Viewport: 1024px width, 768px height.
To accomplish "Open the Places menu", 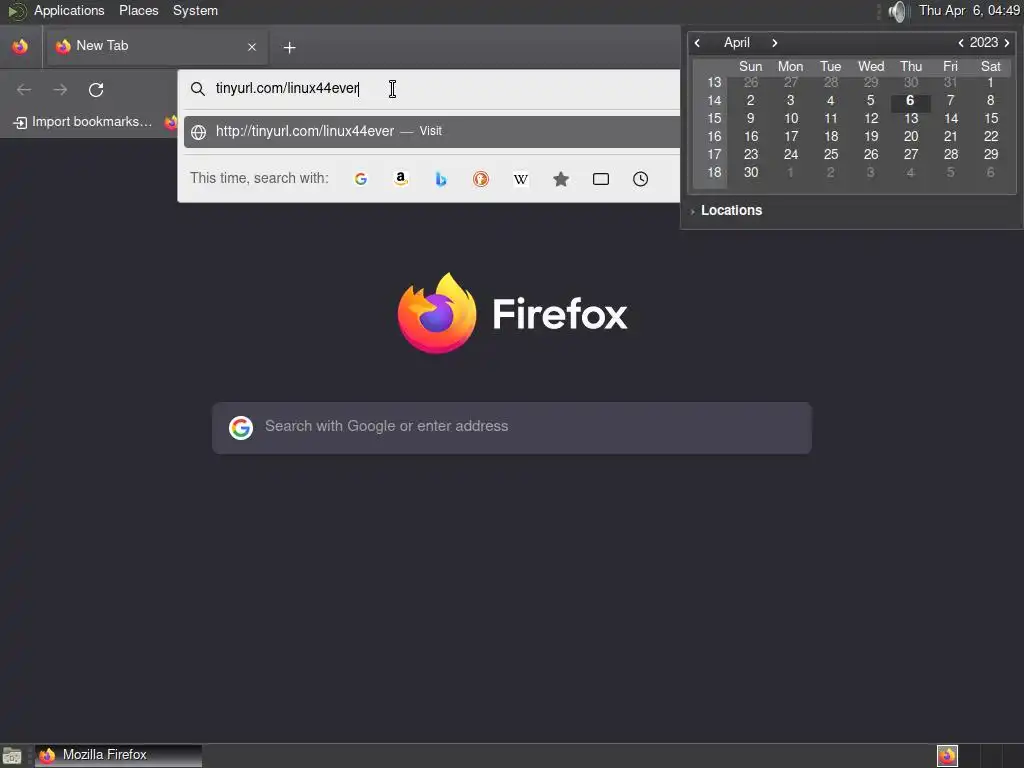I will point(138,10).
